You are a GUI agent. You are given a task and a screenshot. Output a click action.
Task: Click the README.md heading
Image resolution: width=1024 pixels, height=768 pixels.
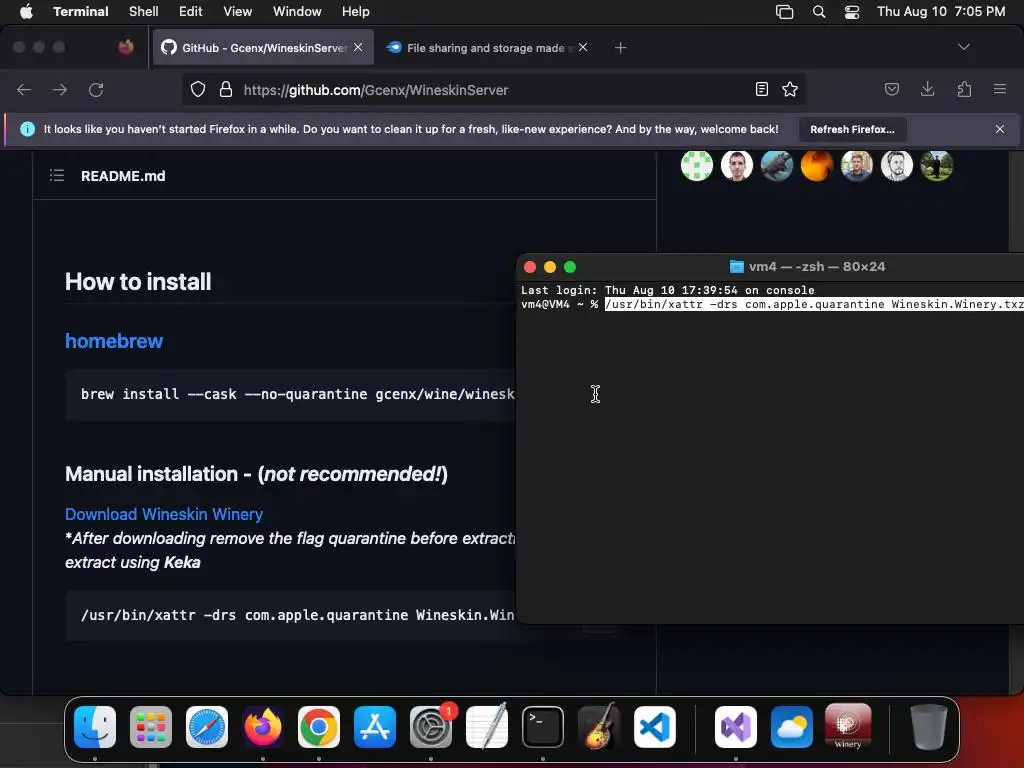pos(123,176)
